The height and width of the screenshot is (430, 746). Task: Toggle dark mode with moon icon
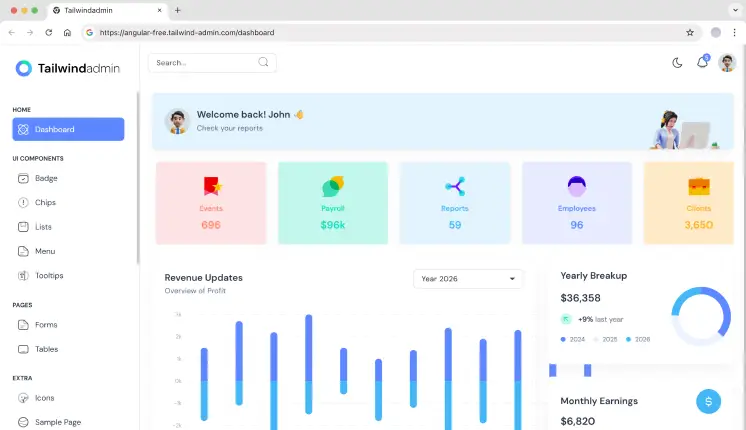[x=677, y=63]
